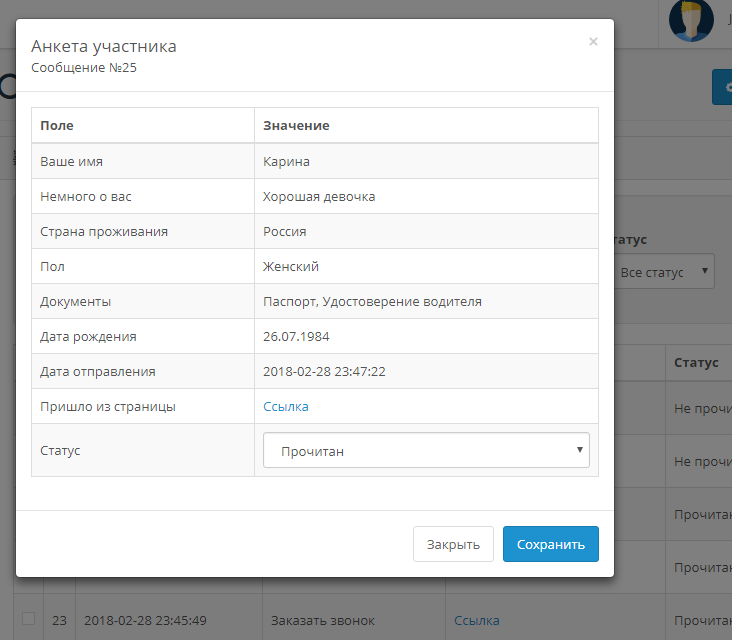Save changes with the Сохранить button
732x640 pixels.
point(550,545)
